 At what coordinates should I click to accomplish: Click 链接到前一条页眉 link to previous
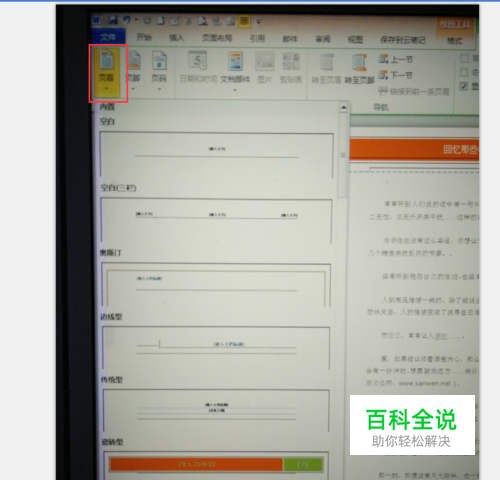(x=414, y=91)
